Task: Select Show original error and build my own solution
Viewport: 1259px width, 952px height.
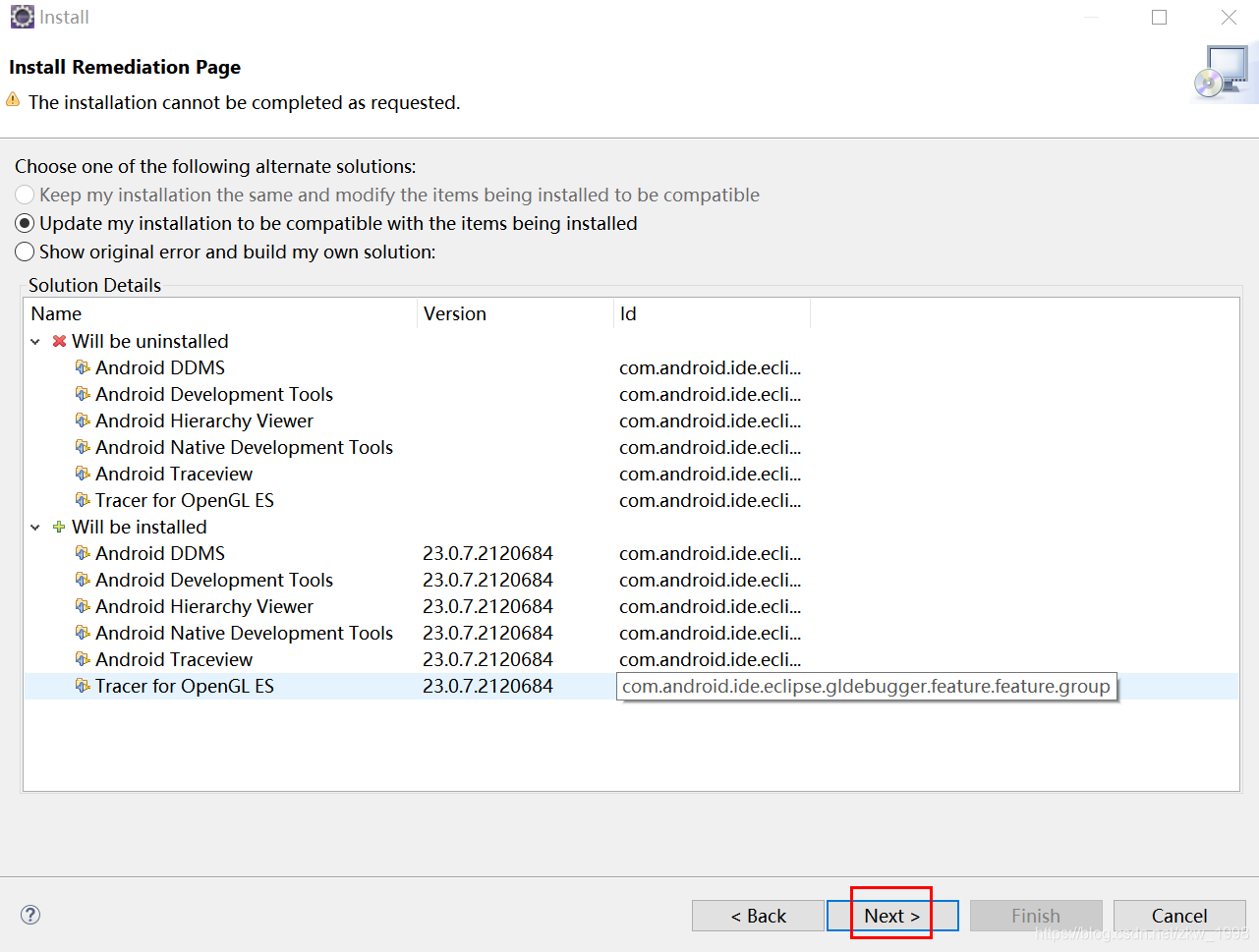Action: tap(225, 252)
